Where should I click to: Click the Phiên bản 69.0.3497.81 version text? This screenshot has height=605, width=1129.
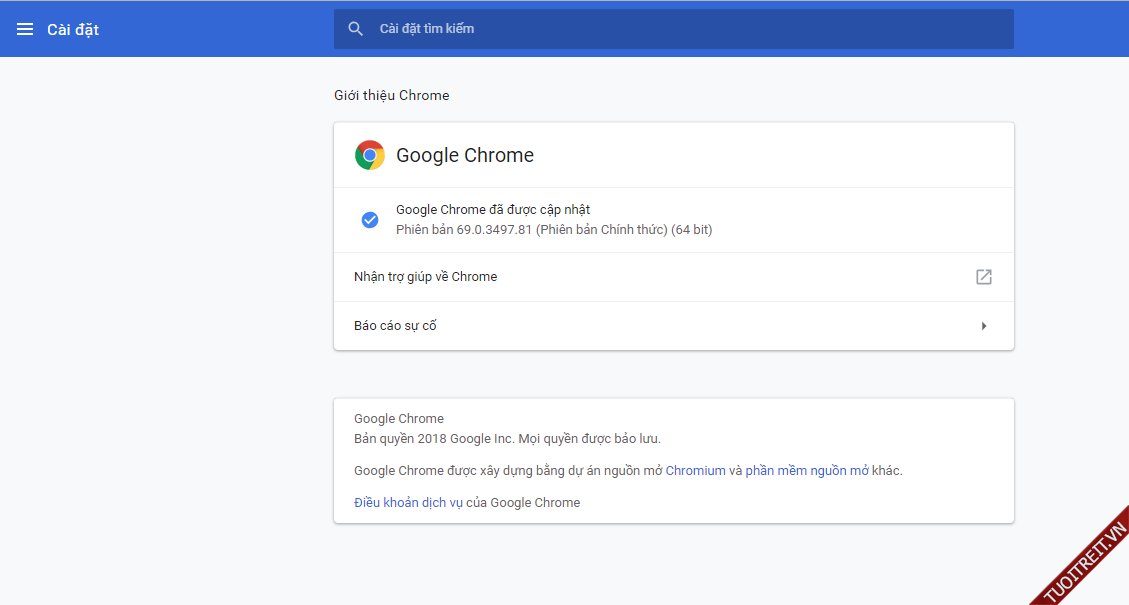click(553, 230)
